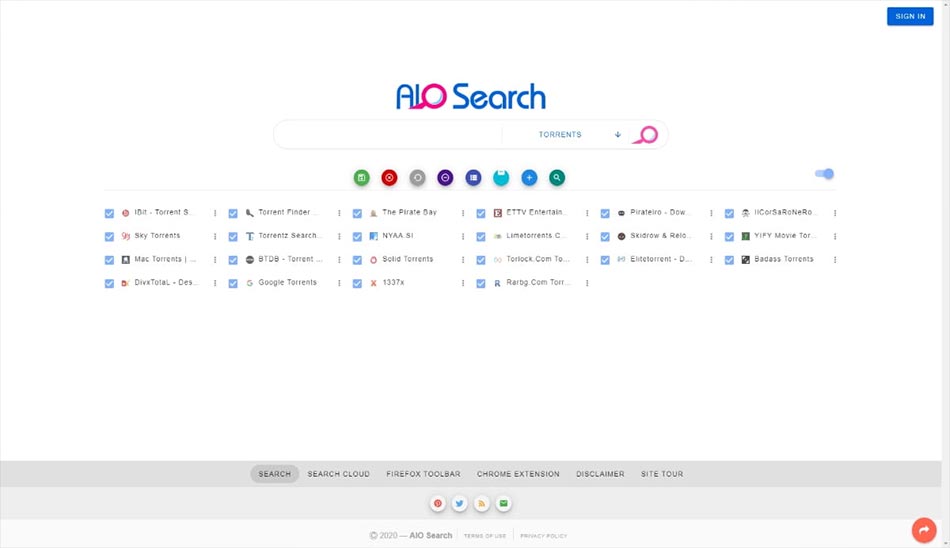This screenshot has width=950, height=548.
Task: Click the green round toolbar icon
Action: [362, 178]
